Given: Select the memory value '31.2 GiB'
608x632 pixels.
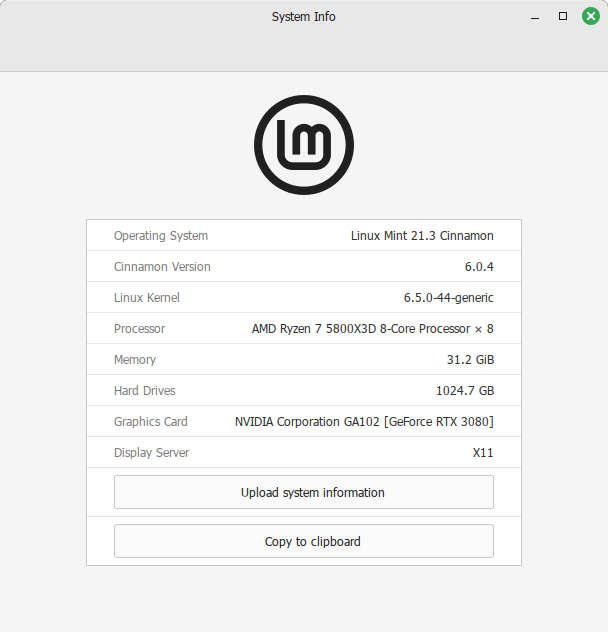Looking at the screenshot, I should pos(470,360).
